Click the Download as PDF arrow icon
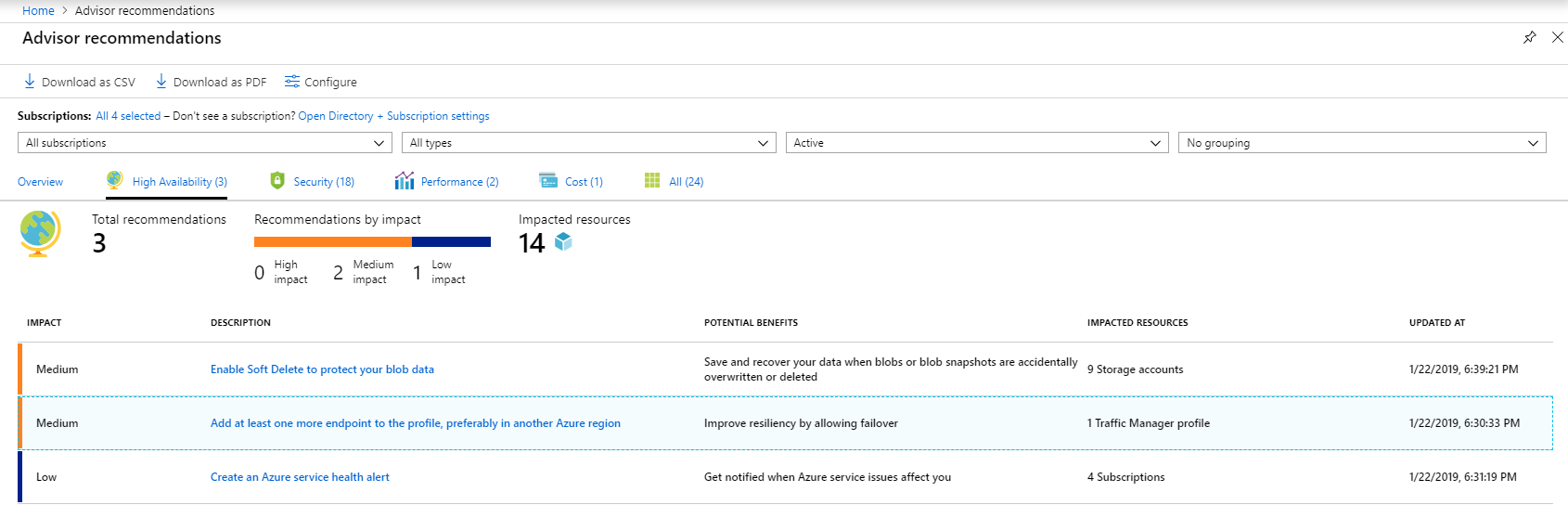The height and width of the screenshot is (518, 1568). click(x=161, y=82)
